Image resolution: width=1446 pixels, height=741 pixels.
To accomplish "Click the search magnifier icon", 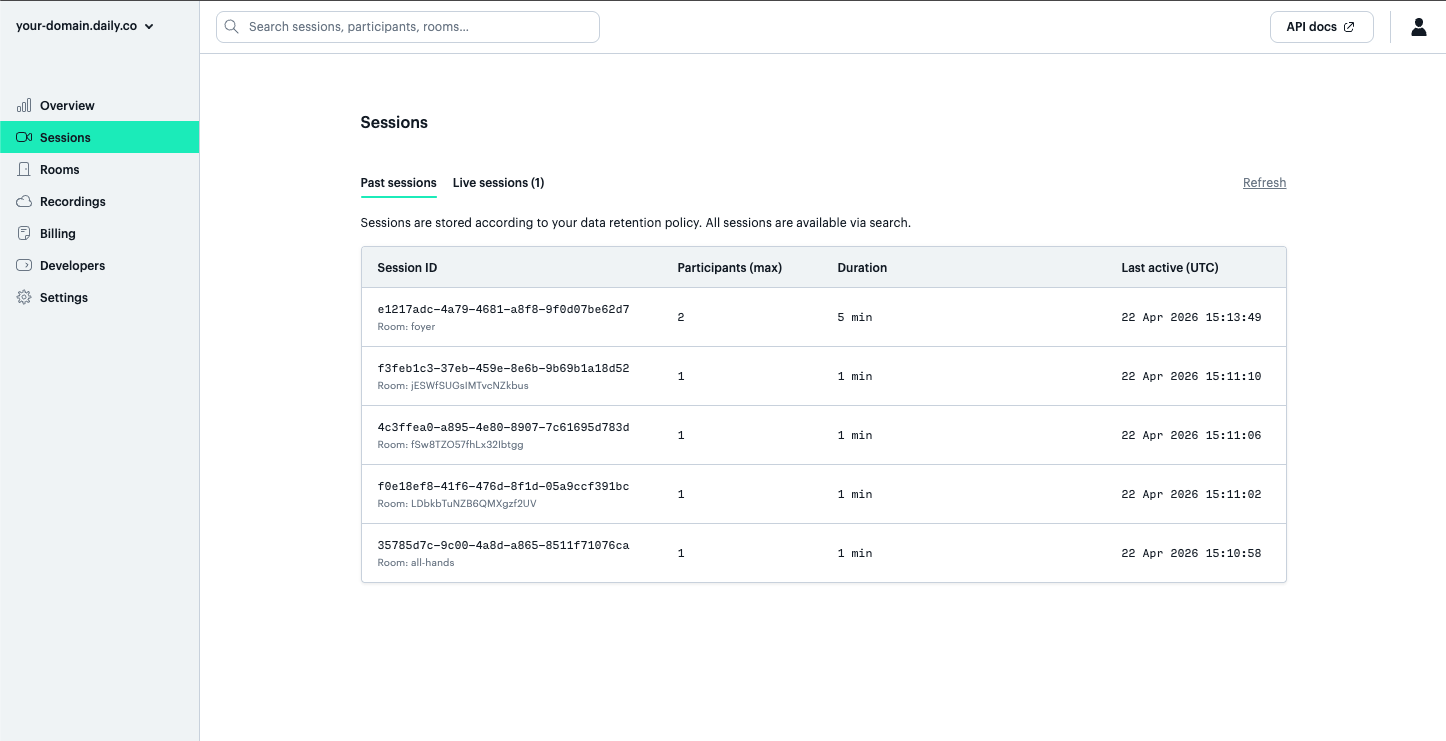I will [232, 27].
